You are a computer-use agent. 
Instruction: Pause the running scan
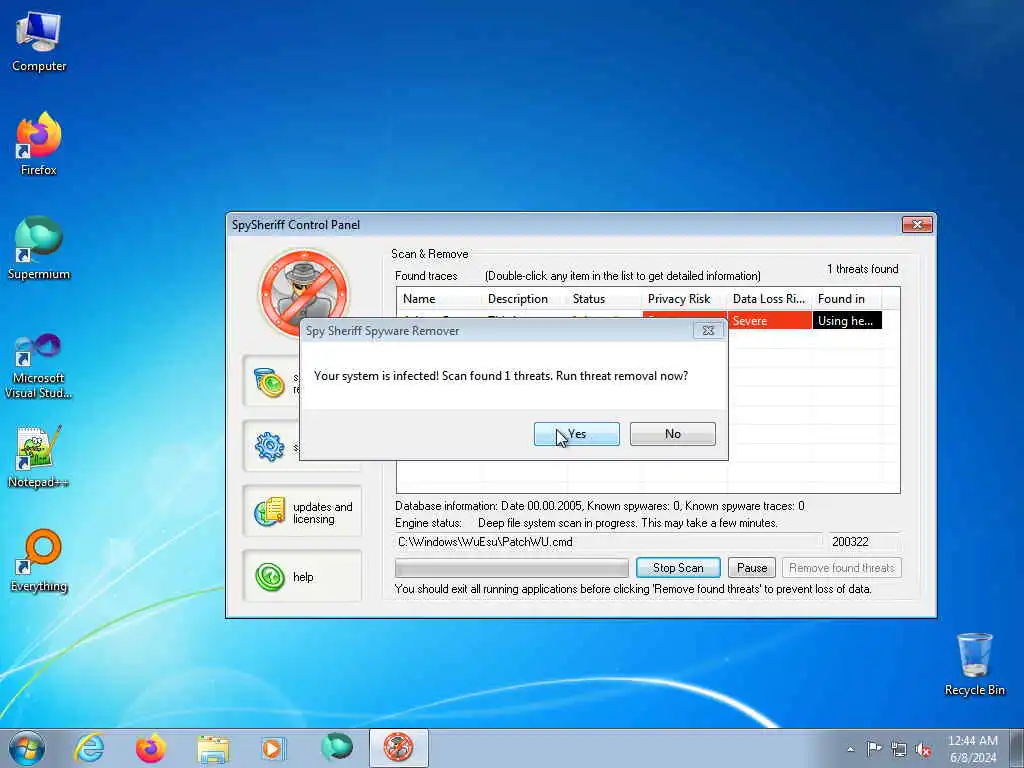(752, 568)
